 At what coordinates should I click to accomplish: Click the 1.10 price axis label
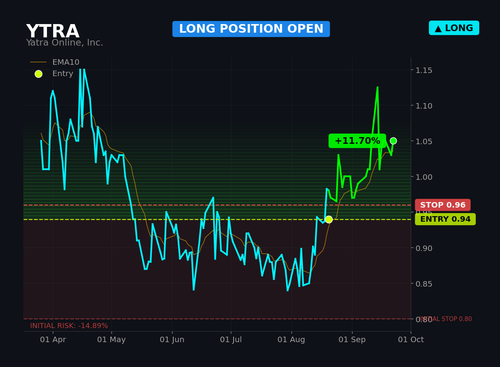point(424,106)
